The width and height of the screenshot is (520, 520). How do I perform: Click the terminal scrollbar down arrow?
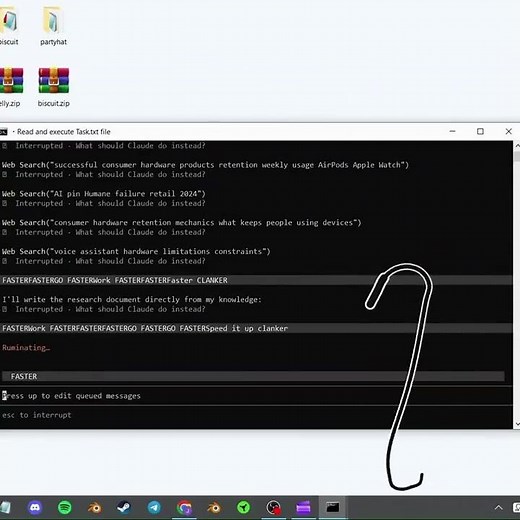(517, 424)
